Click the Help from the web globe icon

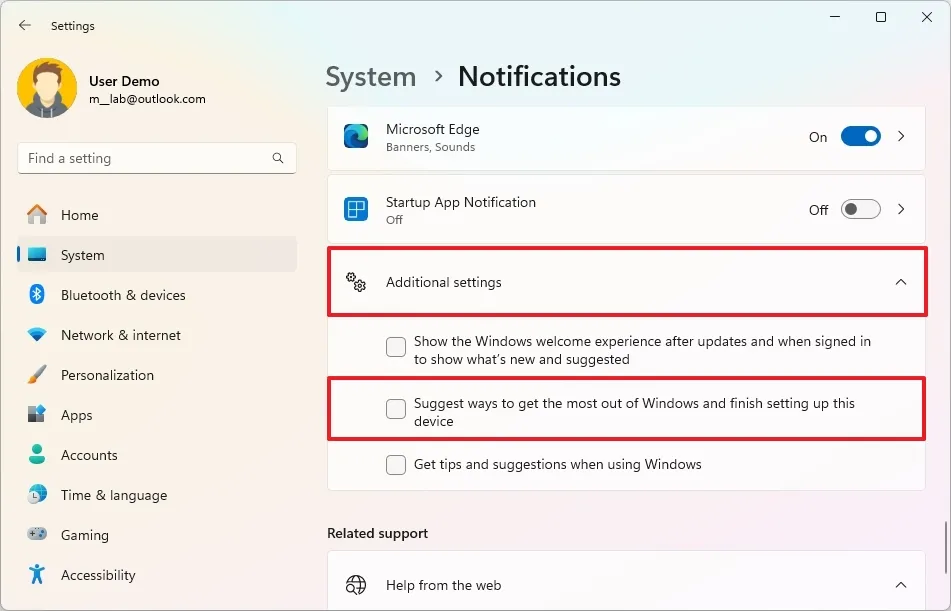[356, 585]
